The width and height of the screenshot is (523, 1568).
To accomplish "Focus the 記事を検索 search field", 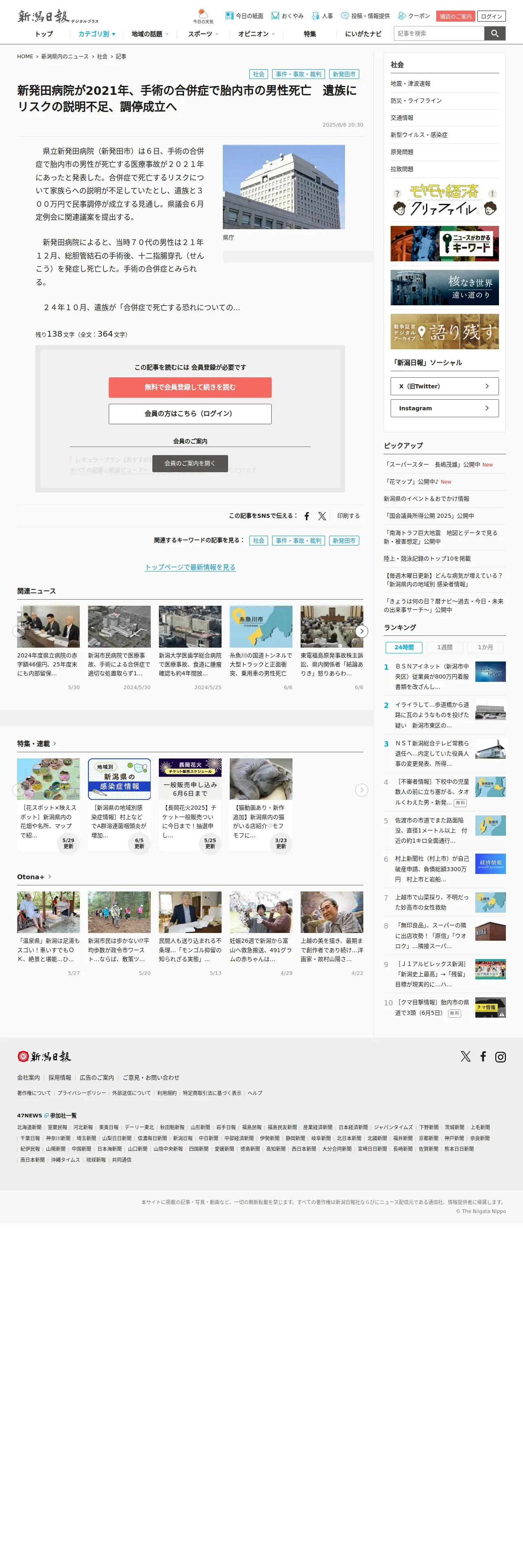I will click(x=439, y=33).
